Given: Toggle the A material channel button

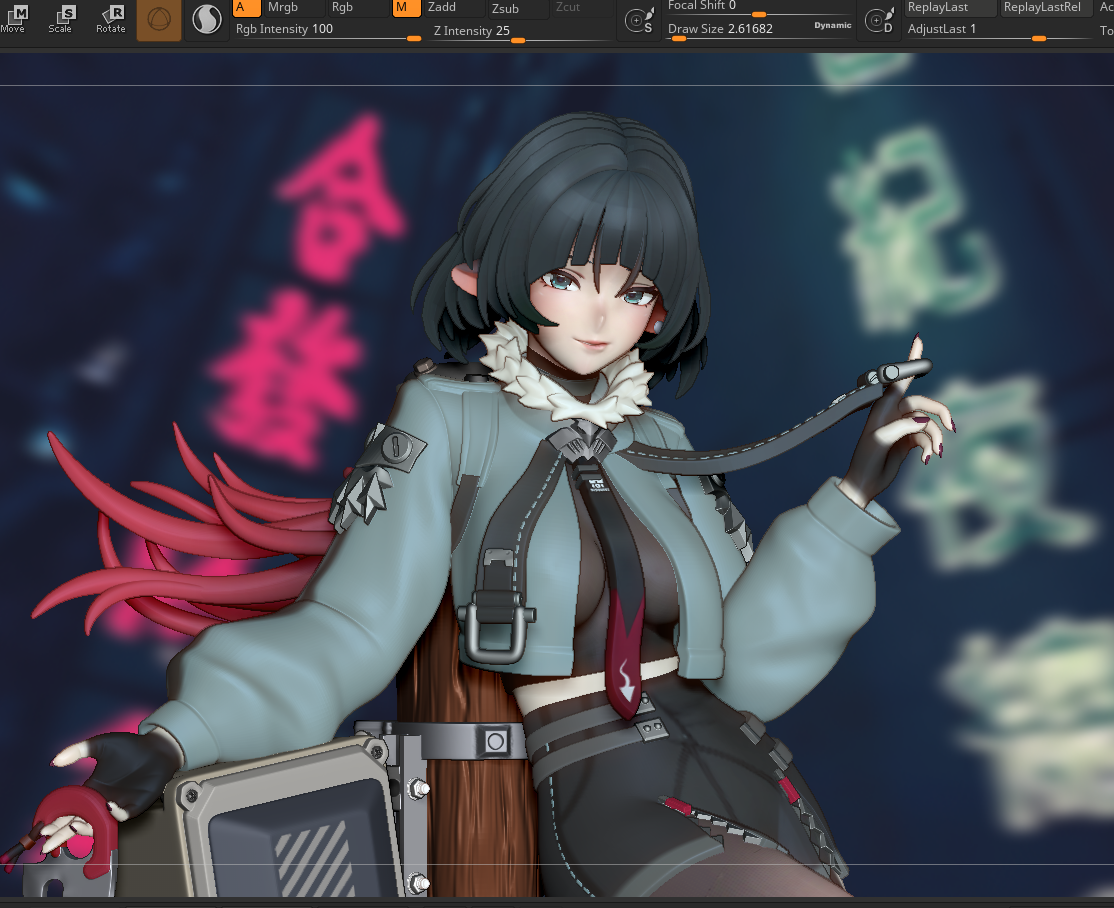Looking at the screenshot, I should 247,8.
